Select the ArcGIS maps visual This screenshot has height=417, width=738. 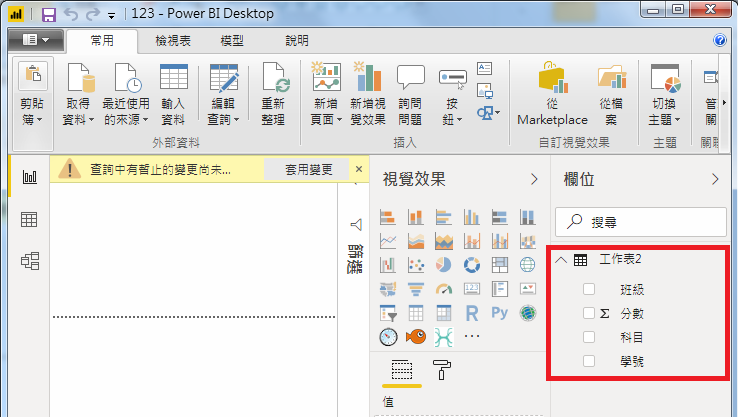(528, 313)
